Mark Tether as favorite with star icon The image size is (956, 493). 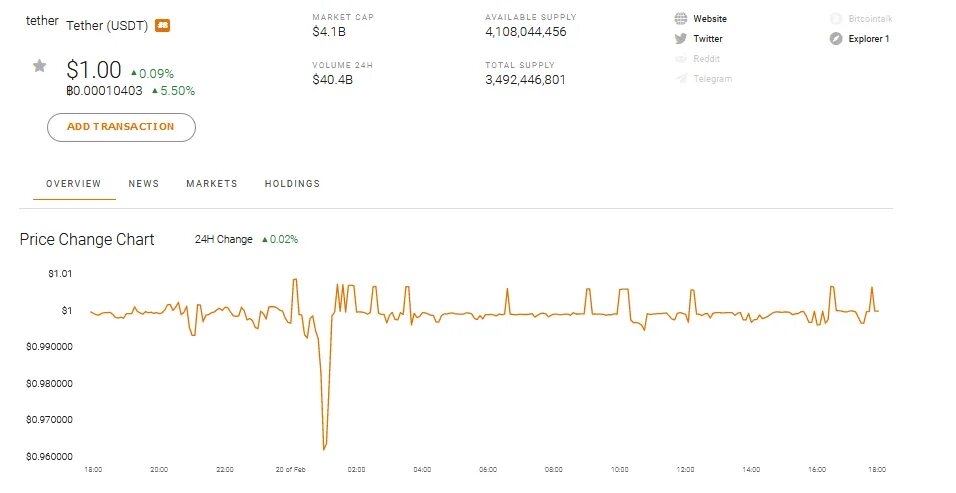point(40,65)
